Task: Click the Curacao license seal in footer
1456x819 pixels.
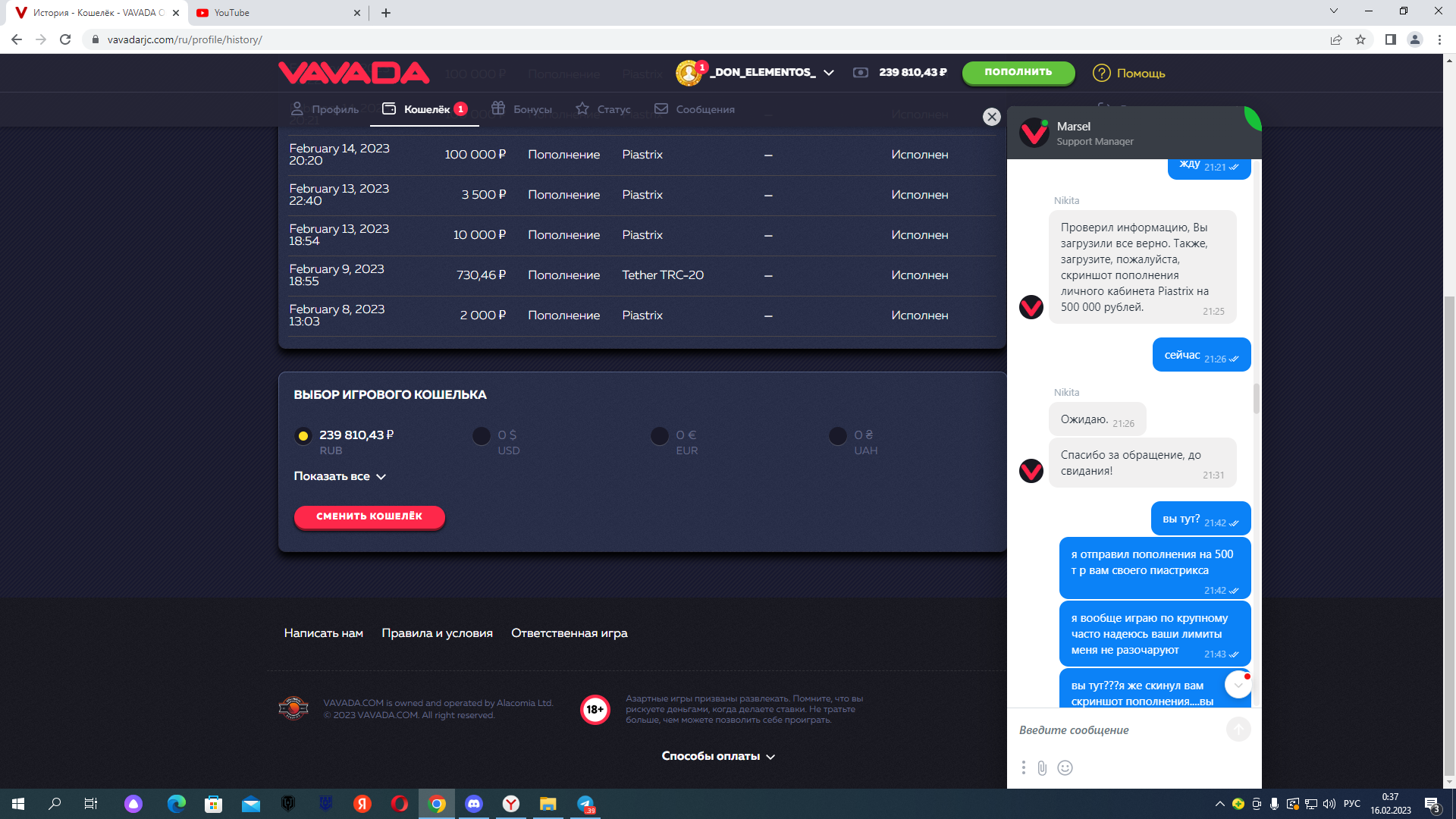Action: (x=293, y=708)
